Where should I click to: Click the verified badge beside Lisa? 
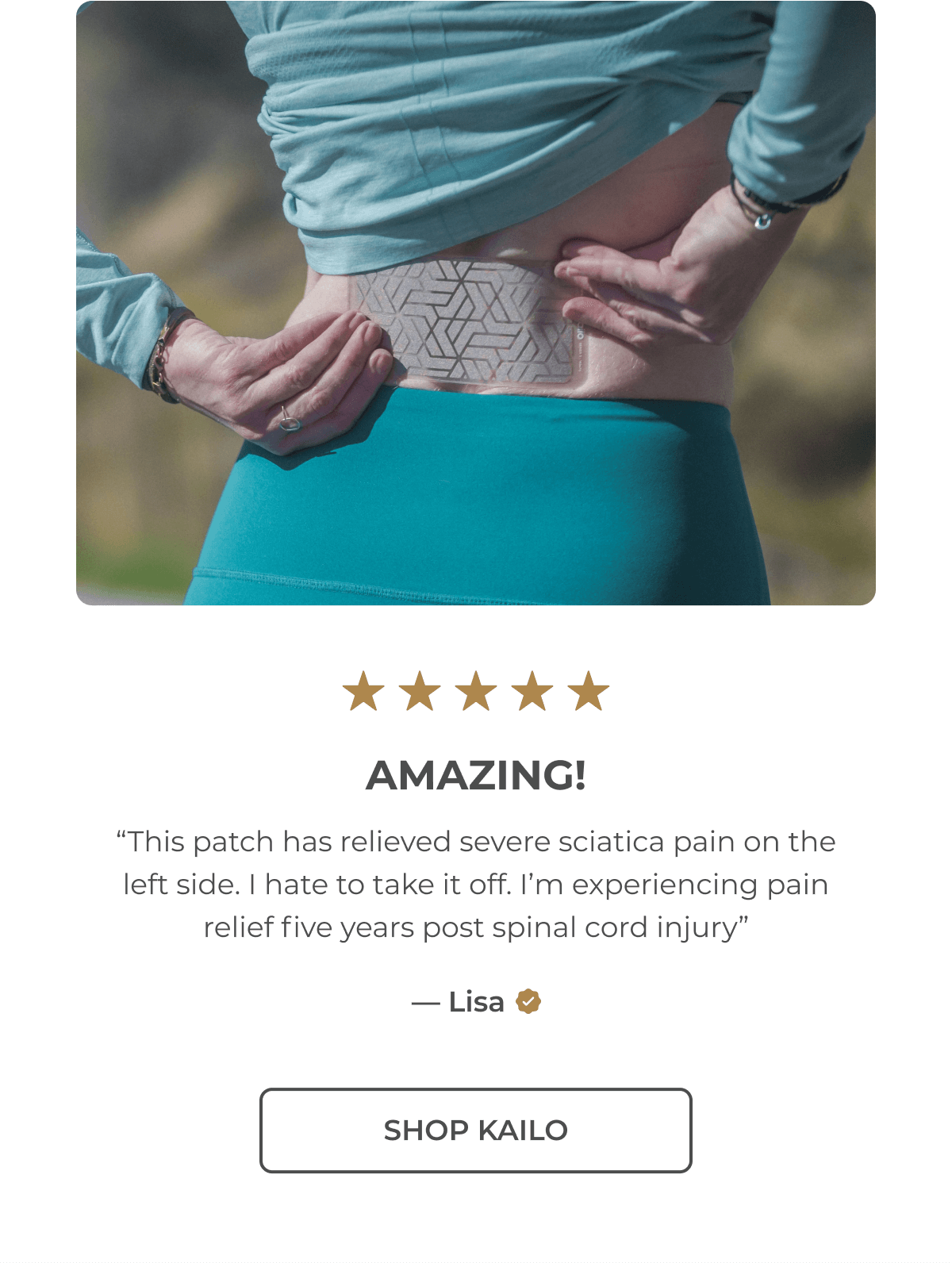(528, 1001)
